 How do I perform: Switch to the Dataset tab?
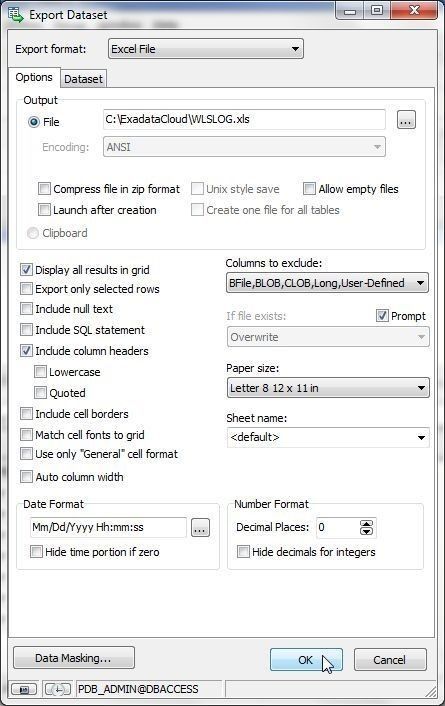click(x=83, y=79)
